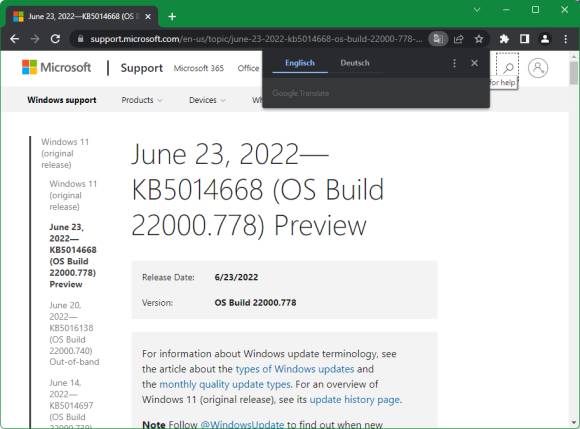Switch translation to Deutsch tab
Screen dimensions: 580x429
355,63
